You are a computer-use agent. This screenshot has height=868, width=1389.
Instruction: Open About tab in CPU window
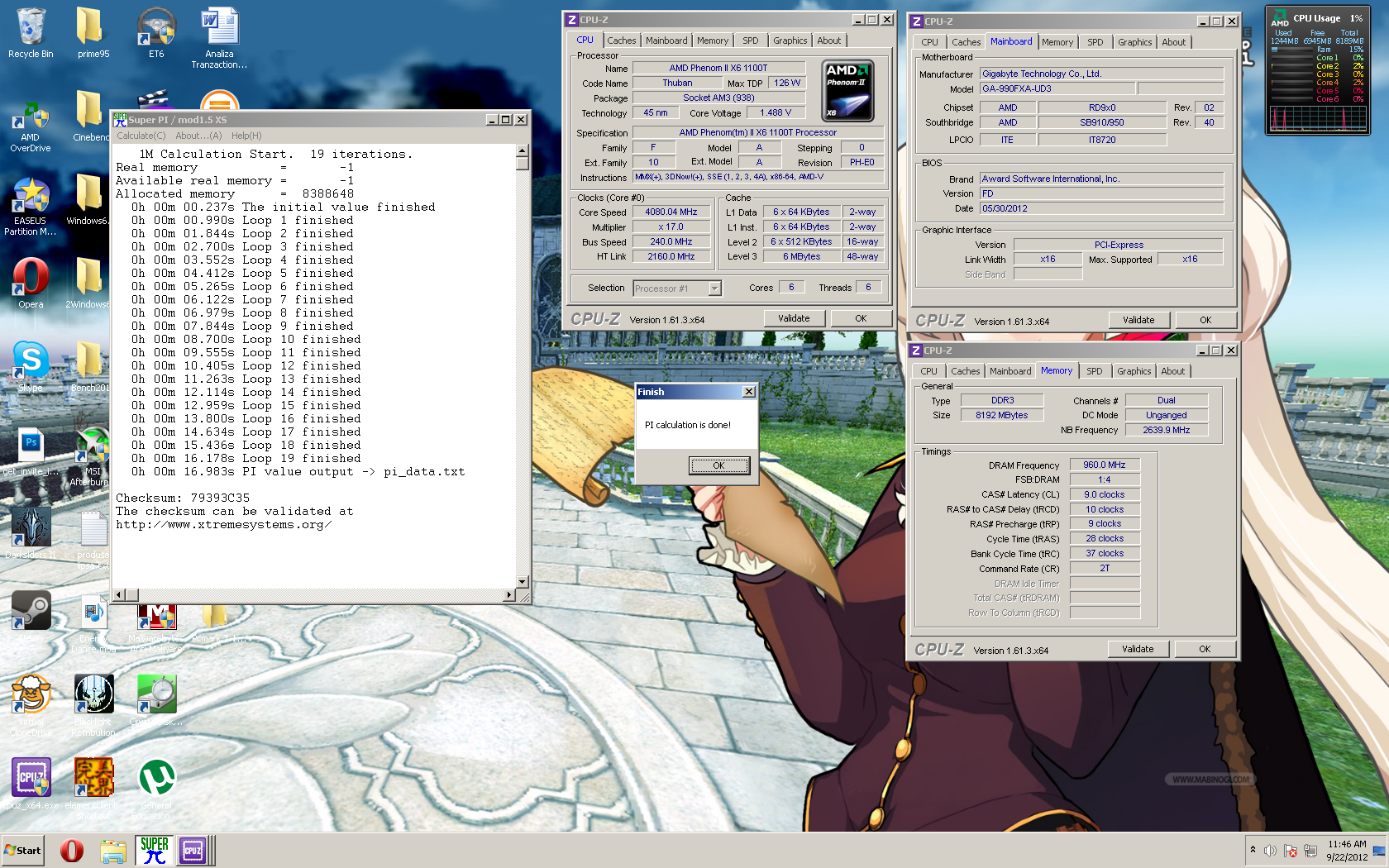[829, 41]
